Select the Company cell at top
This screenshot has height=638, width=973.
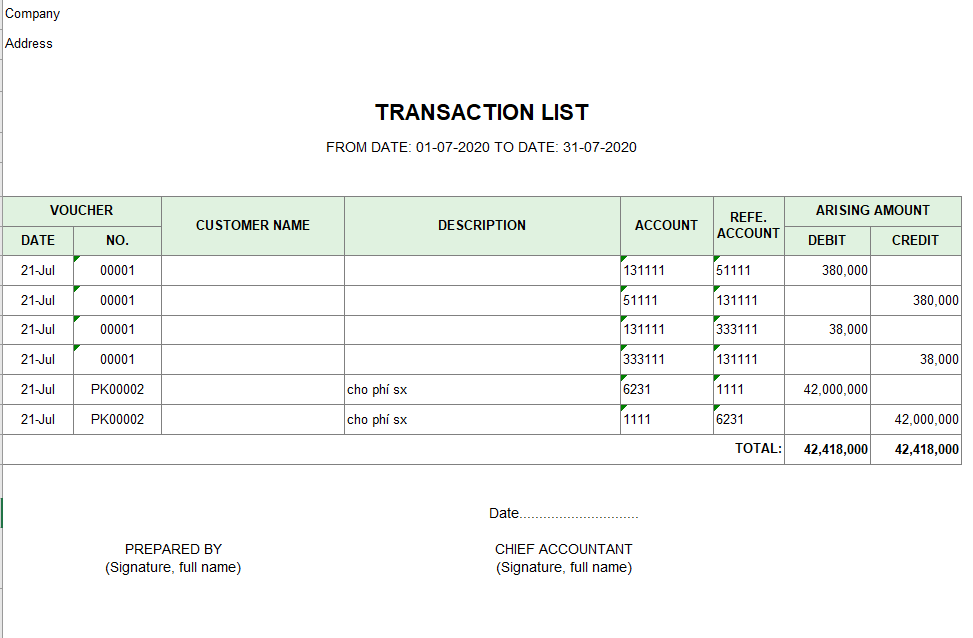pyautogui.click(x=32, y=14)
